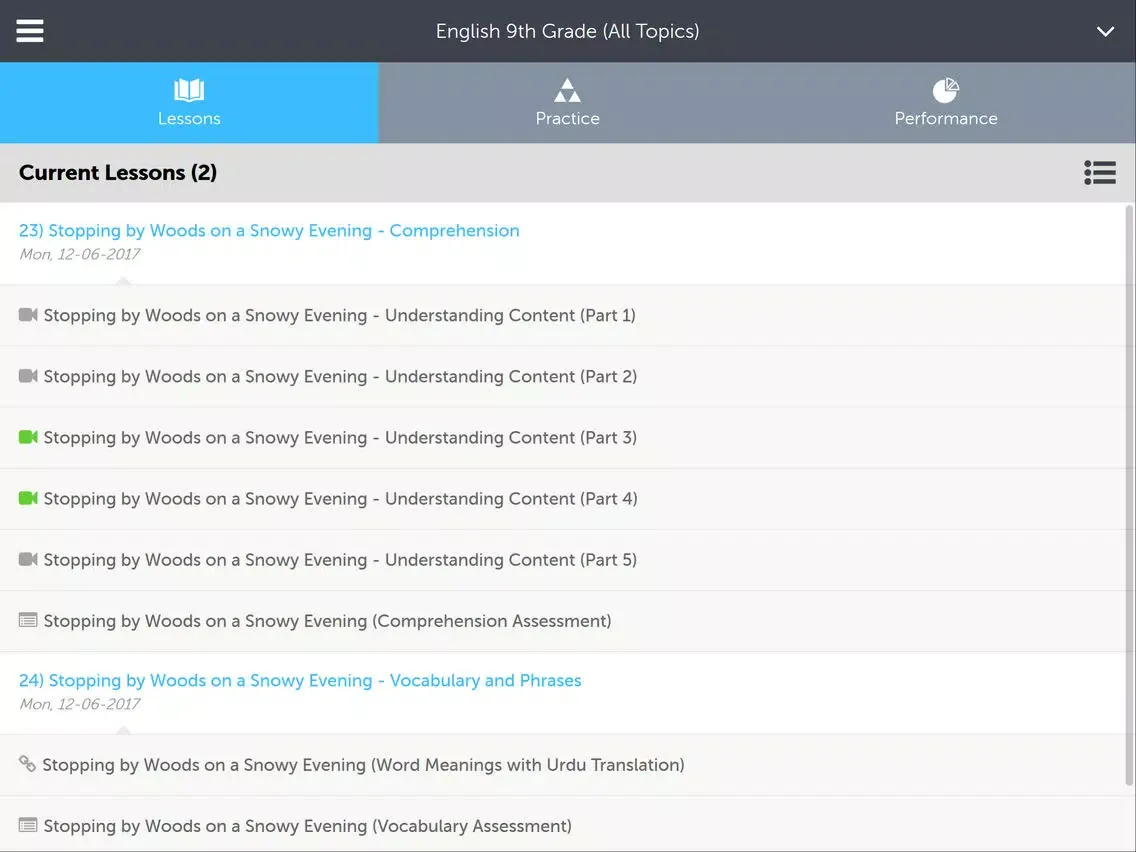Open English 9th Grade topic title
The image size is (1136, 852).
click(567, 31)
